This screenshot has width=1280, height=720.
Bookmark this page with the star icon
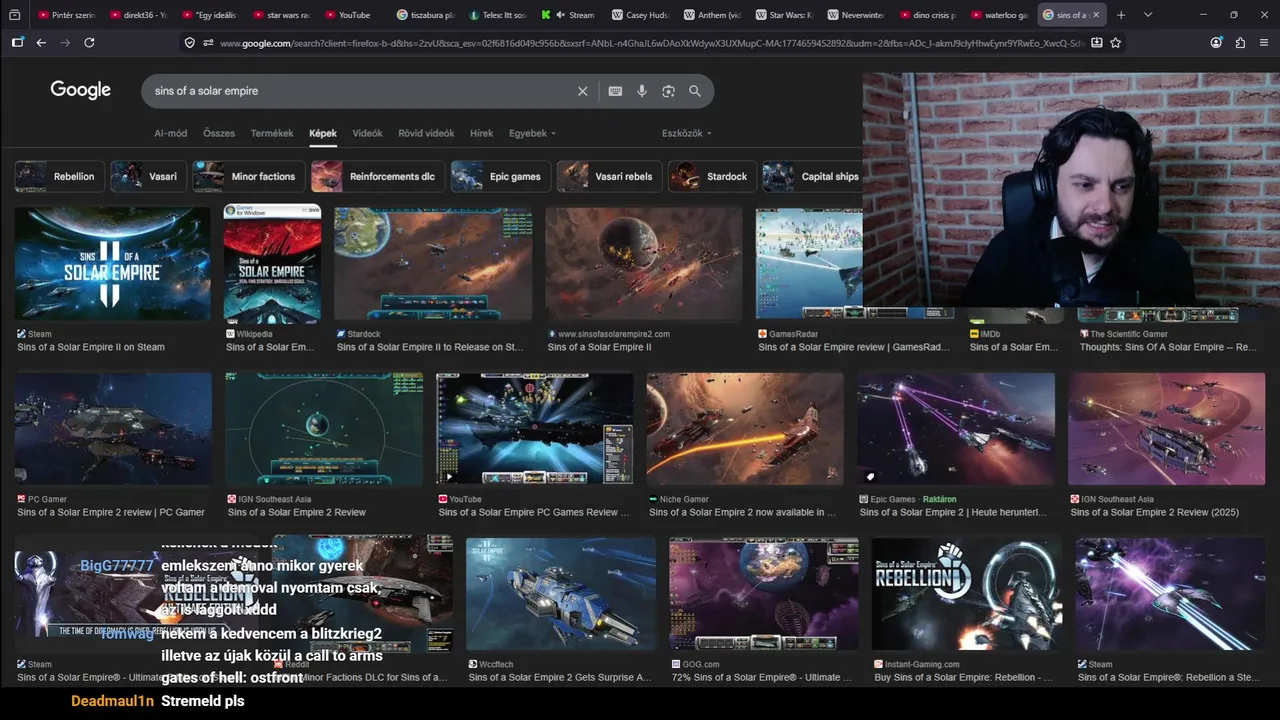click(1116, 43)
